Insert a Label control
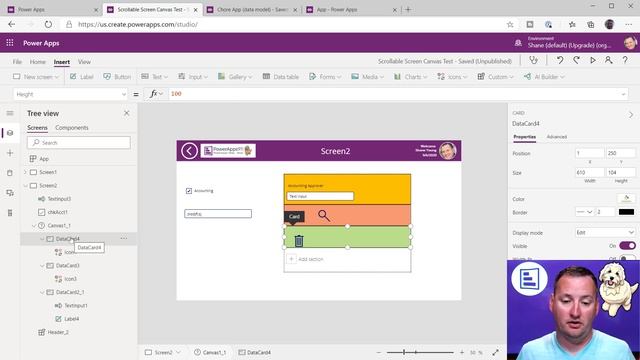640x360 pixels. [x=82, y=77]
